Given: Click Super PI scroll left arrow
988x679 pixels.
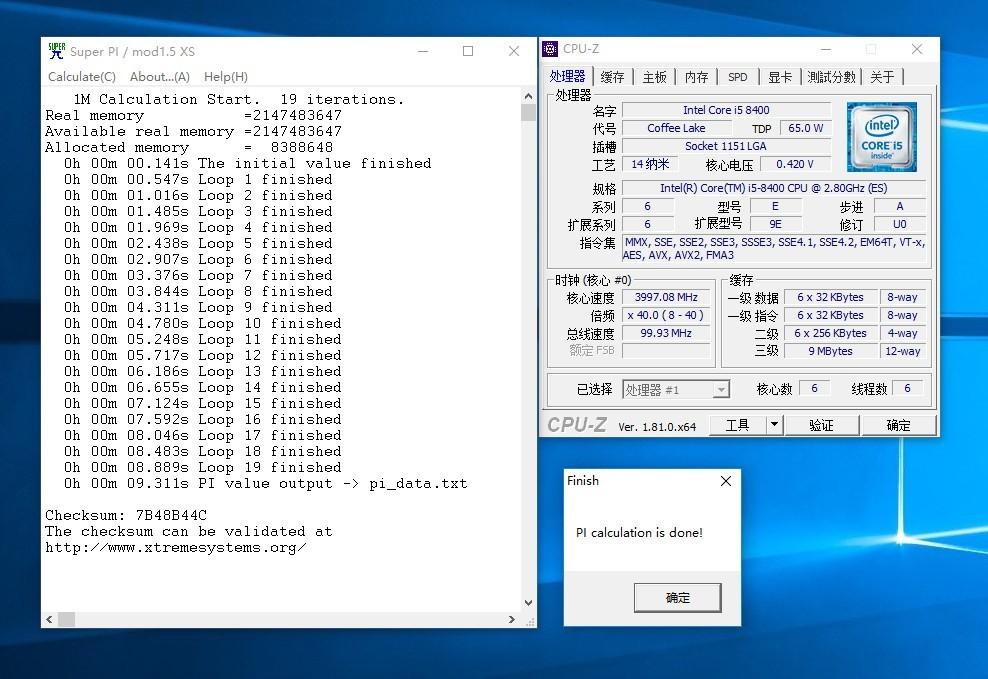Looking at the screenshot, I should tap(49, 620).
